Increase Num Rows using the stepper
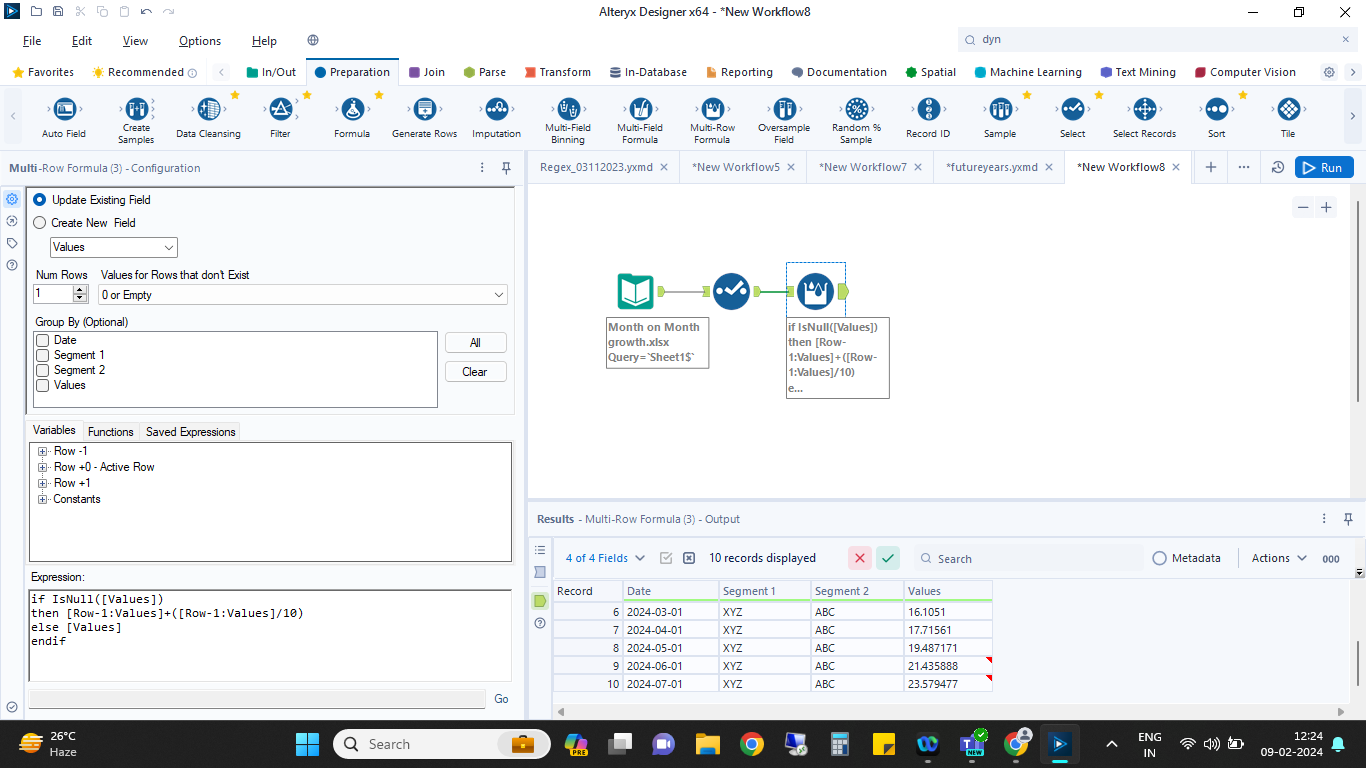 click(81, 290)
